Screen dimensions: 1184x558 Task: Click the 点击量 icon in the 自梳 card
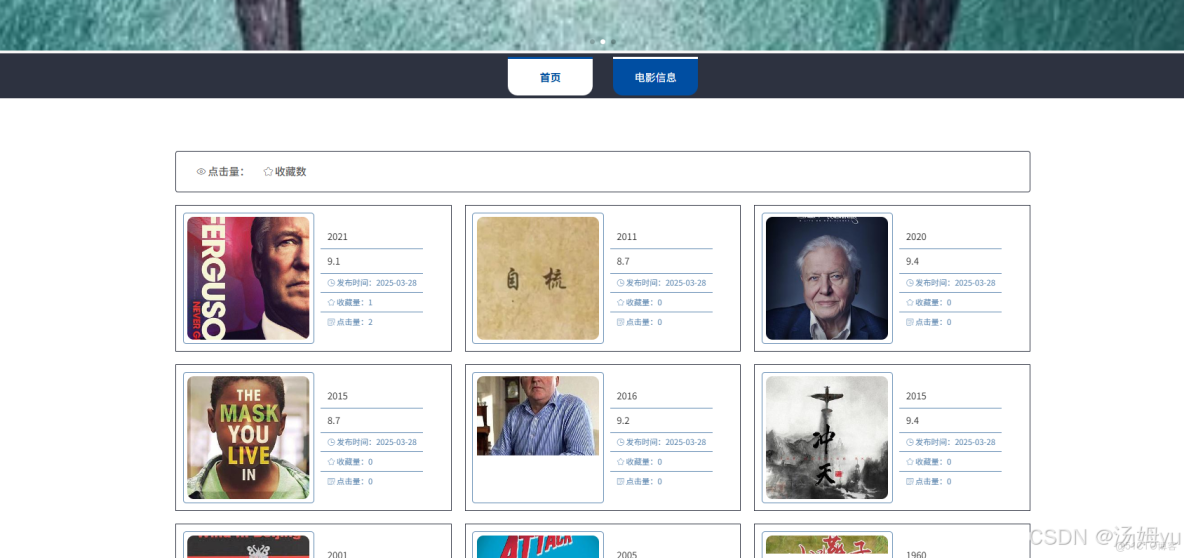(621, 322)
